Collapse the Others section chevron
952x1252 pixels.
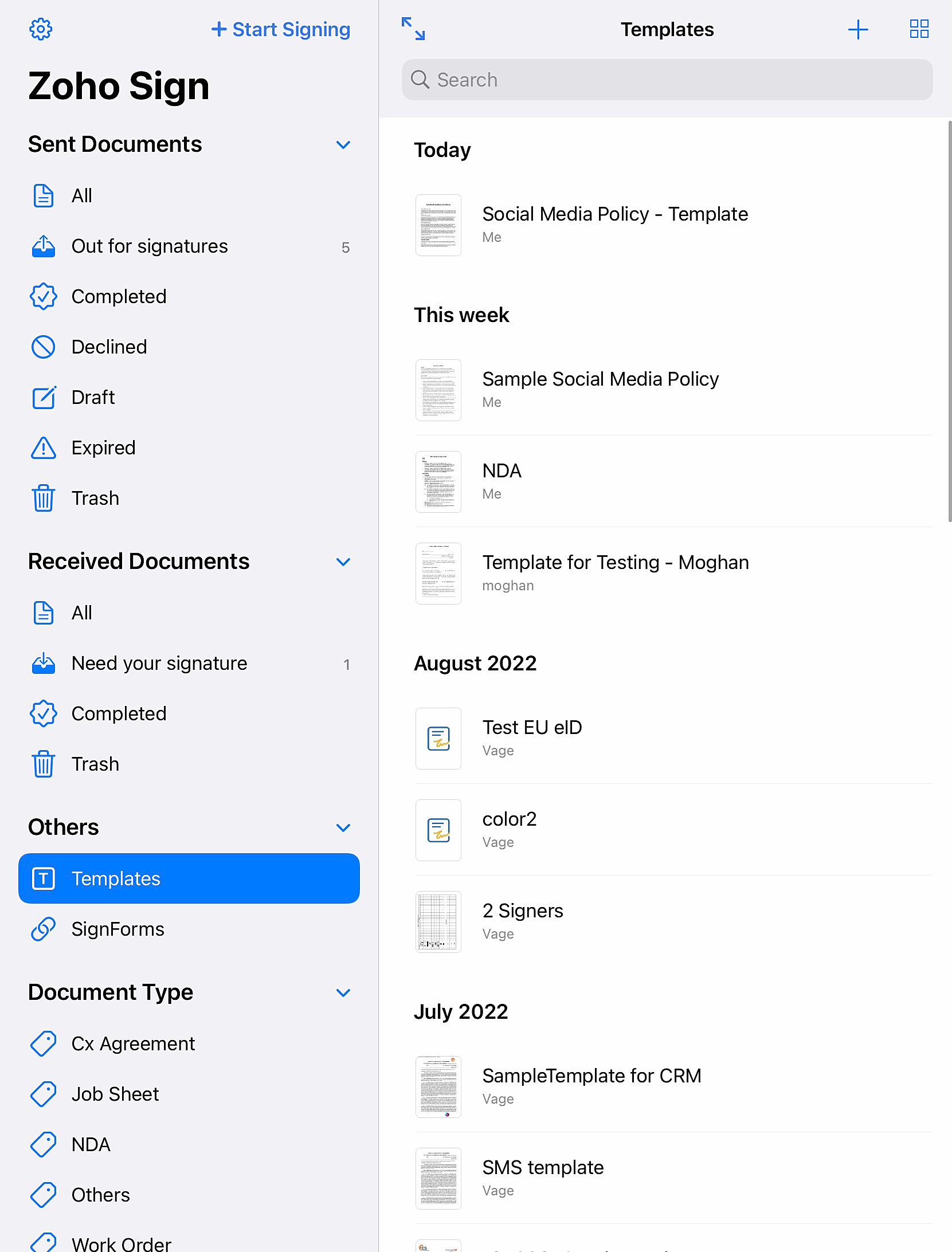343,827
